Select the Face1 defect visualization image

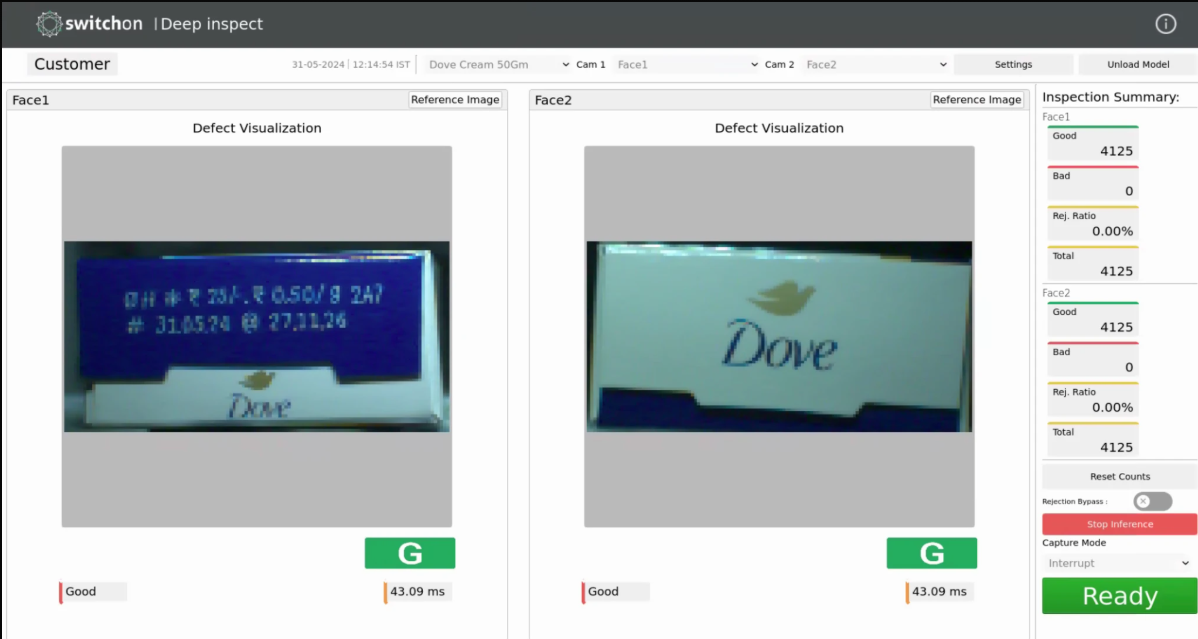tap(257, 336)
